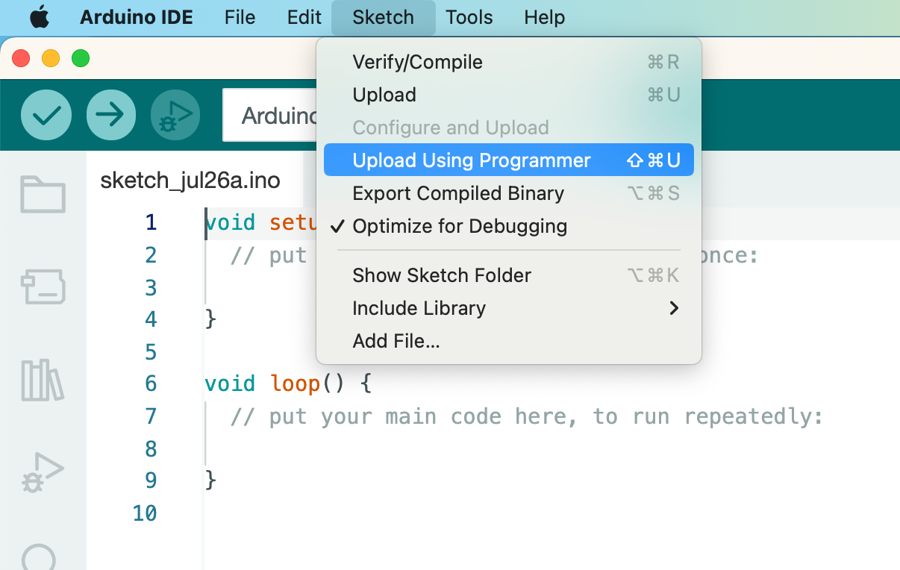Open the Library Manager books icon

(x=43, y=379)
